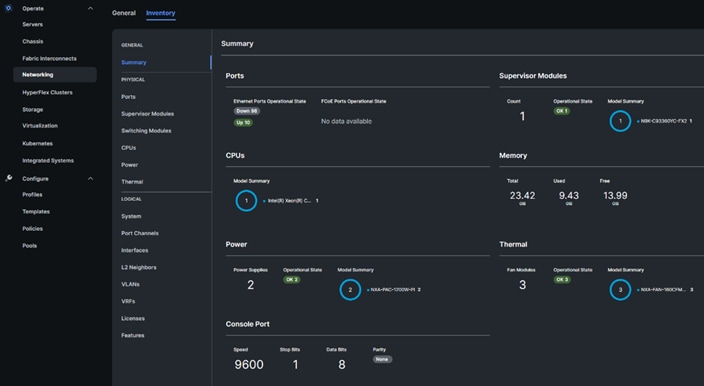
Task: Select CPUs in inventory menu
Action: click(128, 148)
